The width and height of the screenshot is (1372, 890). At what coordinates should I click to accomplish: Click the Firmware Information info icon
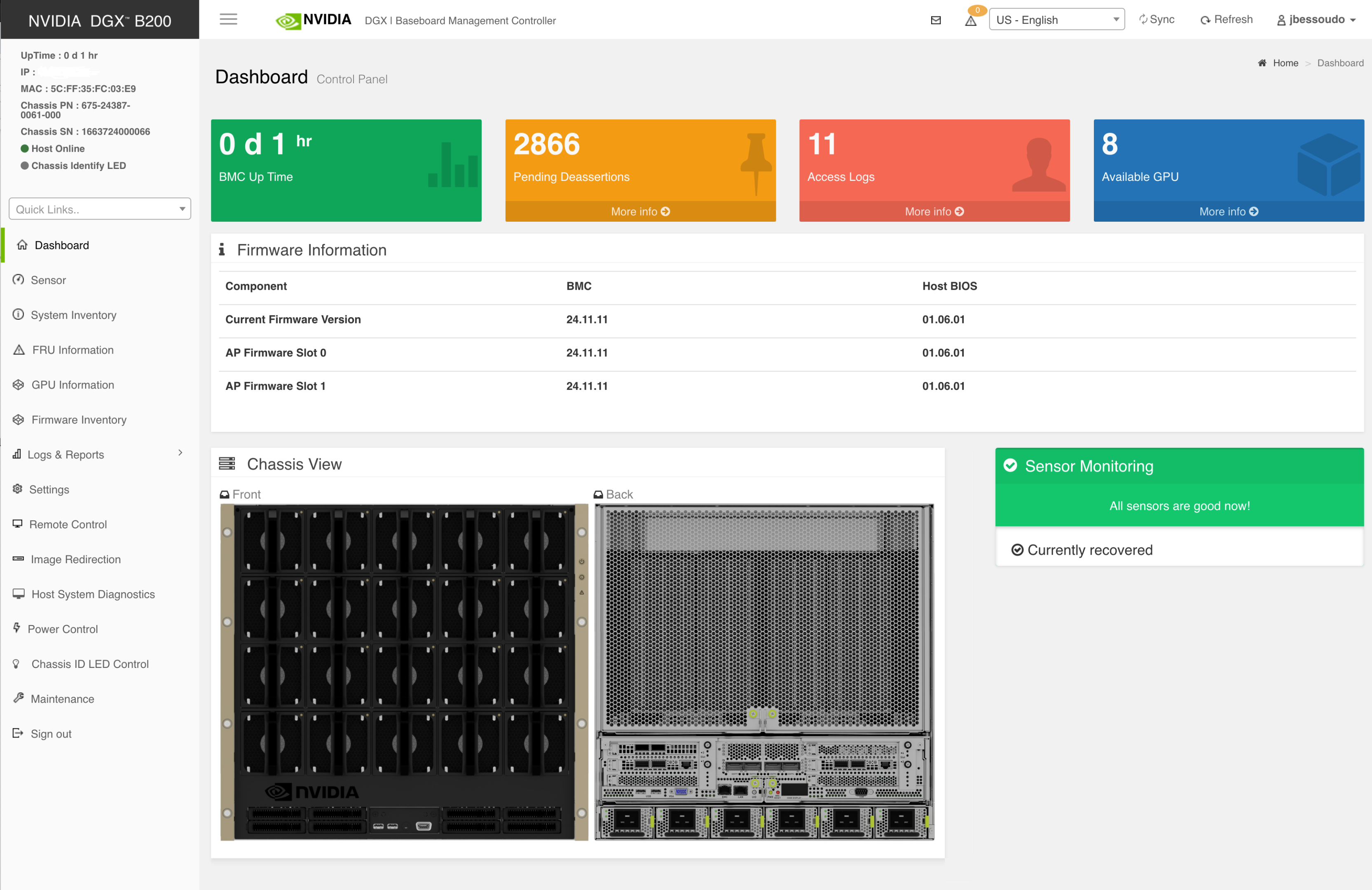[221, 249]
